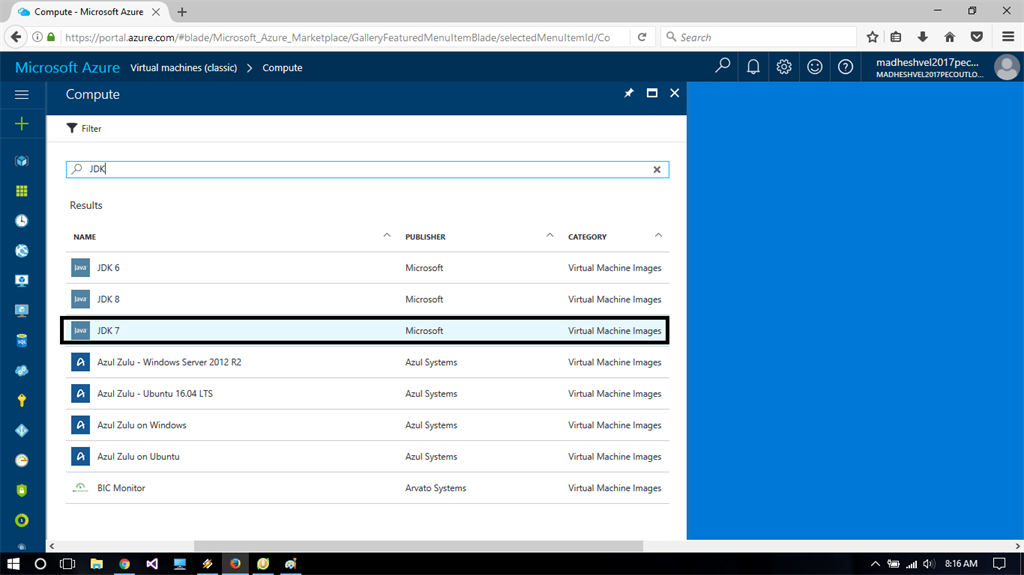Open Task View on the taskbar
Screen dimensions: 1024x575
pos(67,563)
